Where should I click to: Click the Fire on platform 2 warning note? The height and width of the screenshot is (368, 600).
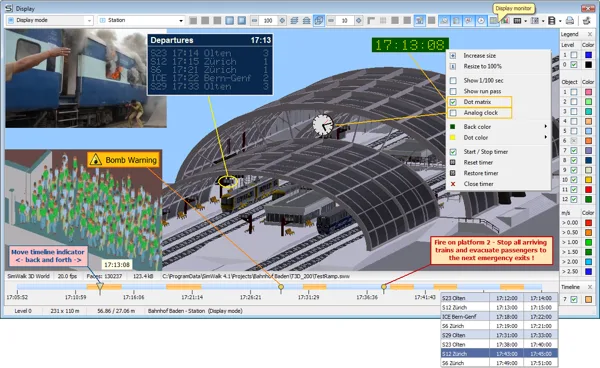(x=491, y=250)
